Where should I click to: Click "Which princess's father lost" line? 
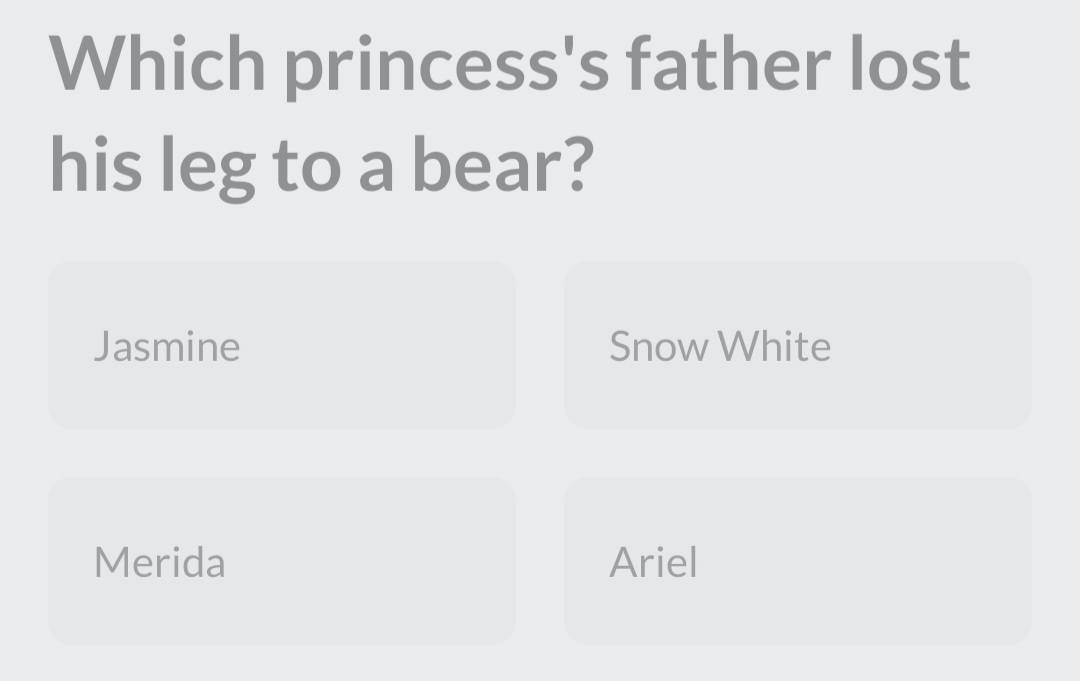510,65
